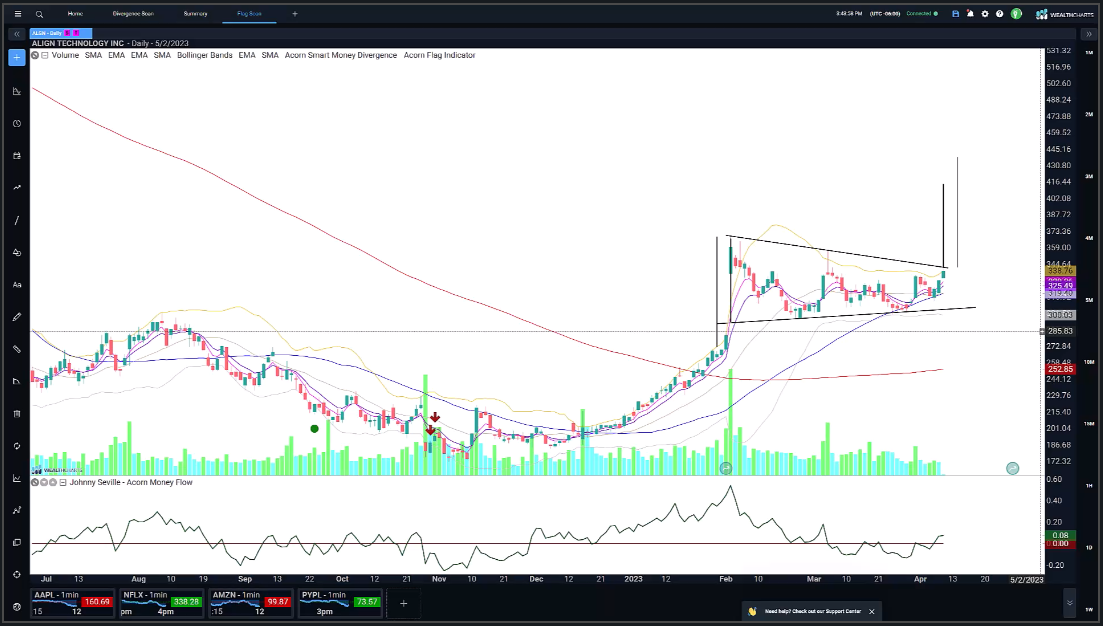Switch to the Divergence Scan tab
Viewport: 1103px width, 626px height.
pos(133,13)
